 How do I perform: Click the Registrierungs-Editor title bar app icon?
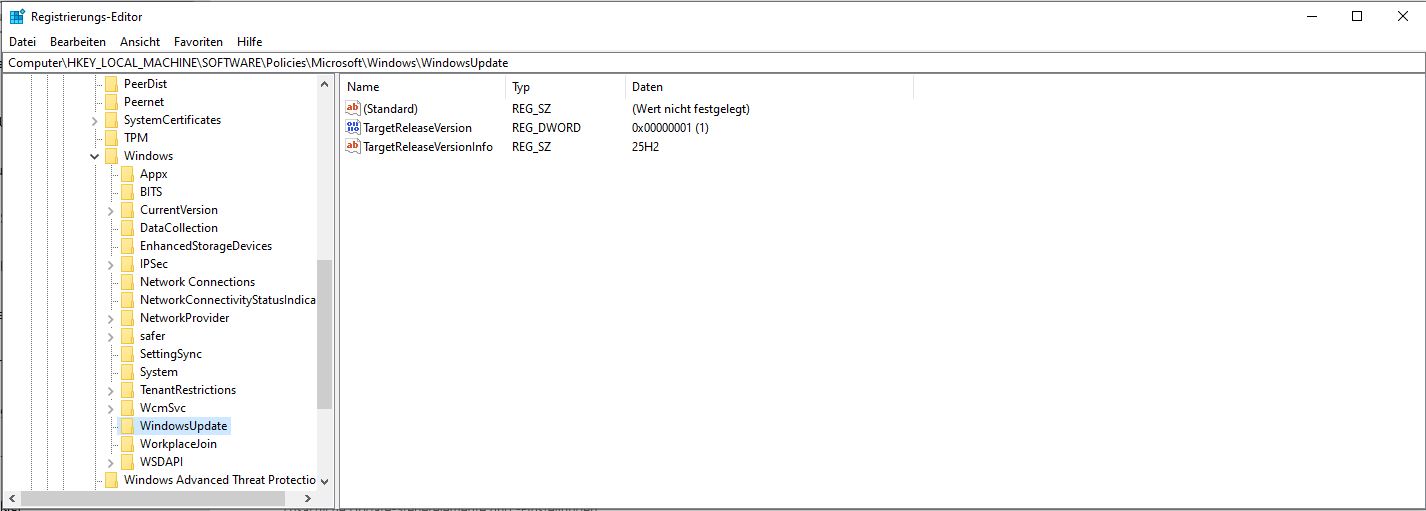click(x=17, y=16)
